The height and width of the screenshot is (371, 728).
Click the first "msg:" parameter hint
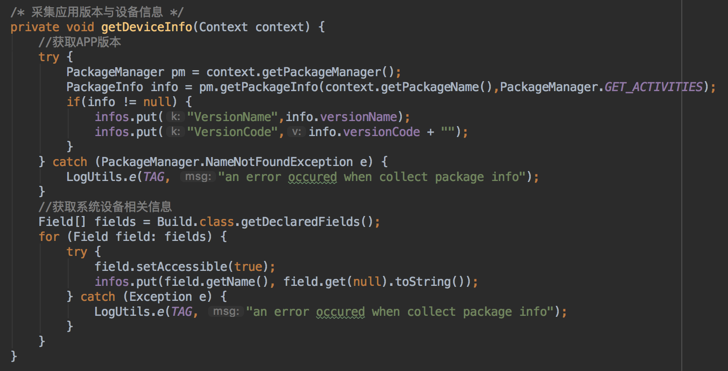198,177
